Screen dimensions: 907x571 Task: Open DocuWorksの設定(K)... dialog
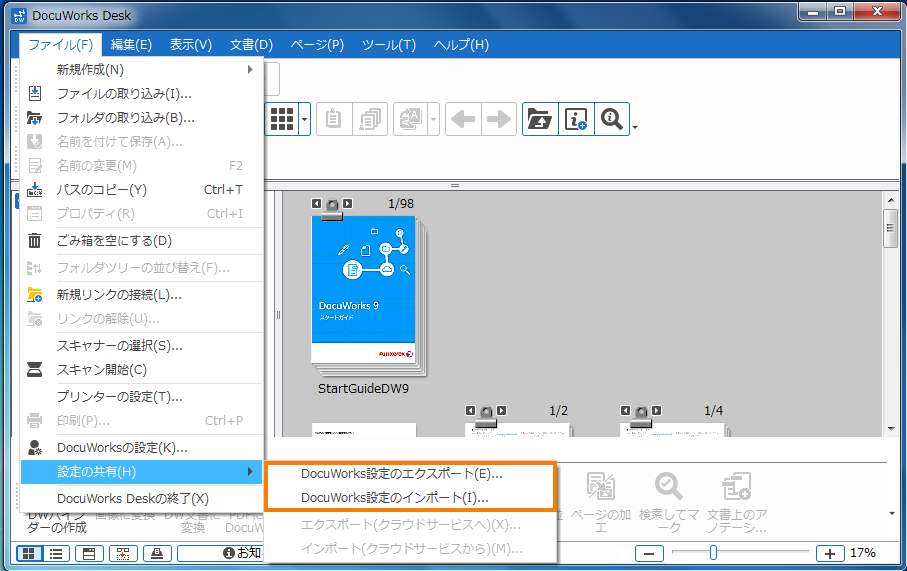[x=142, y=448]
